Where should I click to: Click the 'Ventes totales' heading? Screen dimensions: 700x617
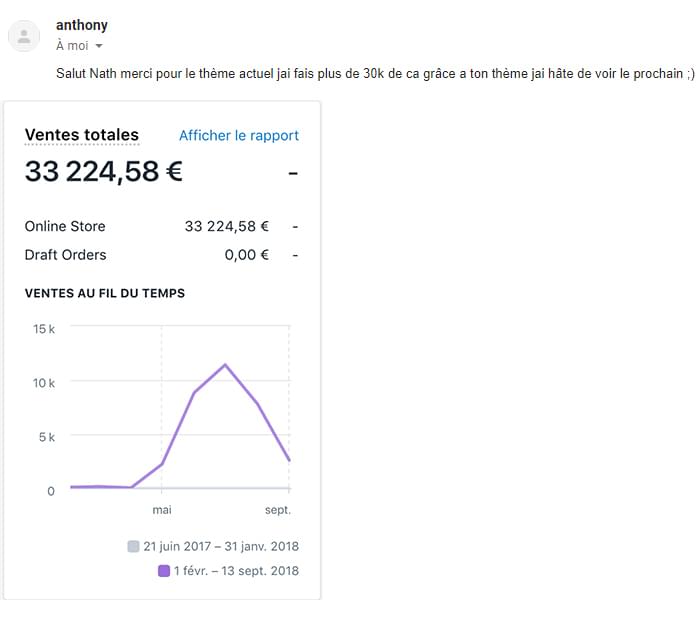[x=82, y=135]
